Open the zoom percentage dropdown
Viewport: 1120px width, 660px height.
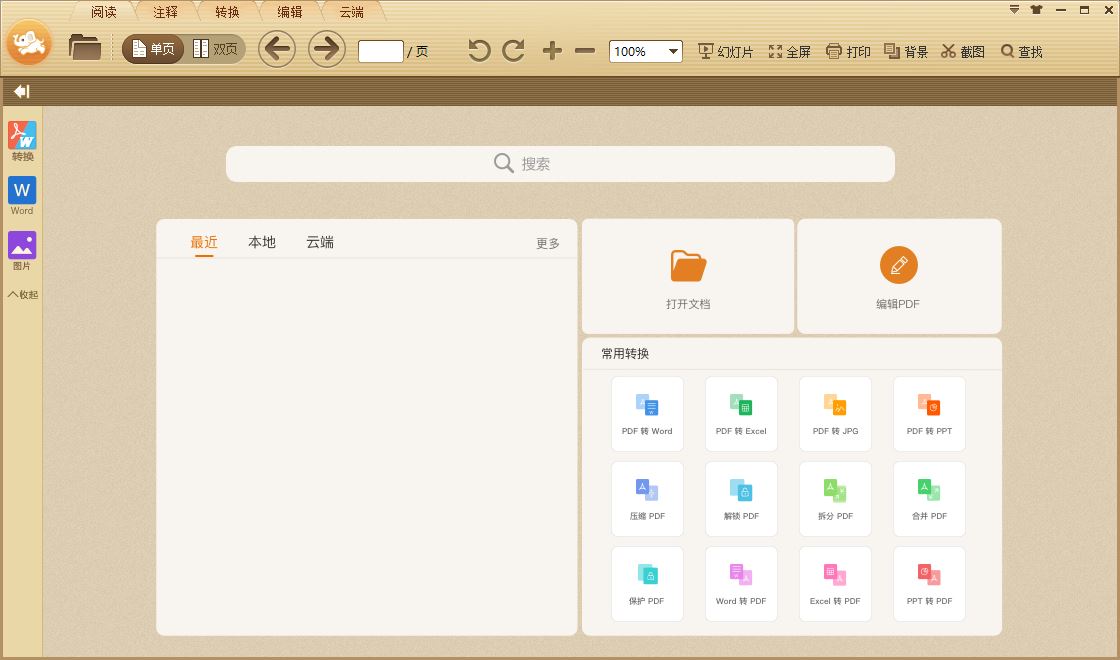pos(674,51)
